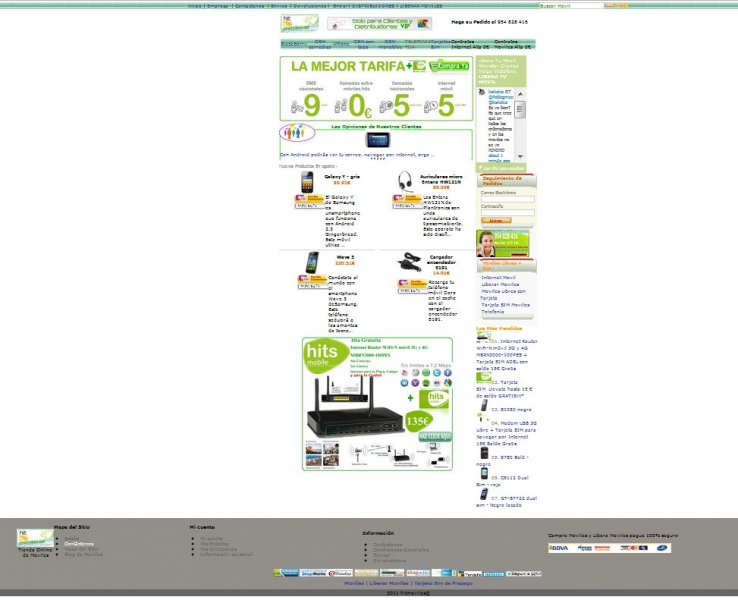The image size is (738, 600).
Task: Select the BlackBerry category tab
Action: (293, 44)
